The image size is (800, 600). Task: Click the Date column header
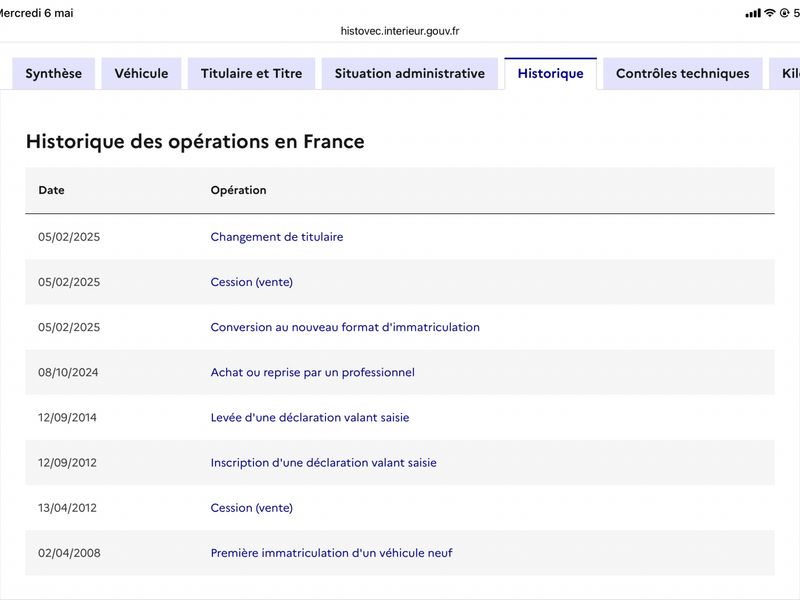point(52,190)
